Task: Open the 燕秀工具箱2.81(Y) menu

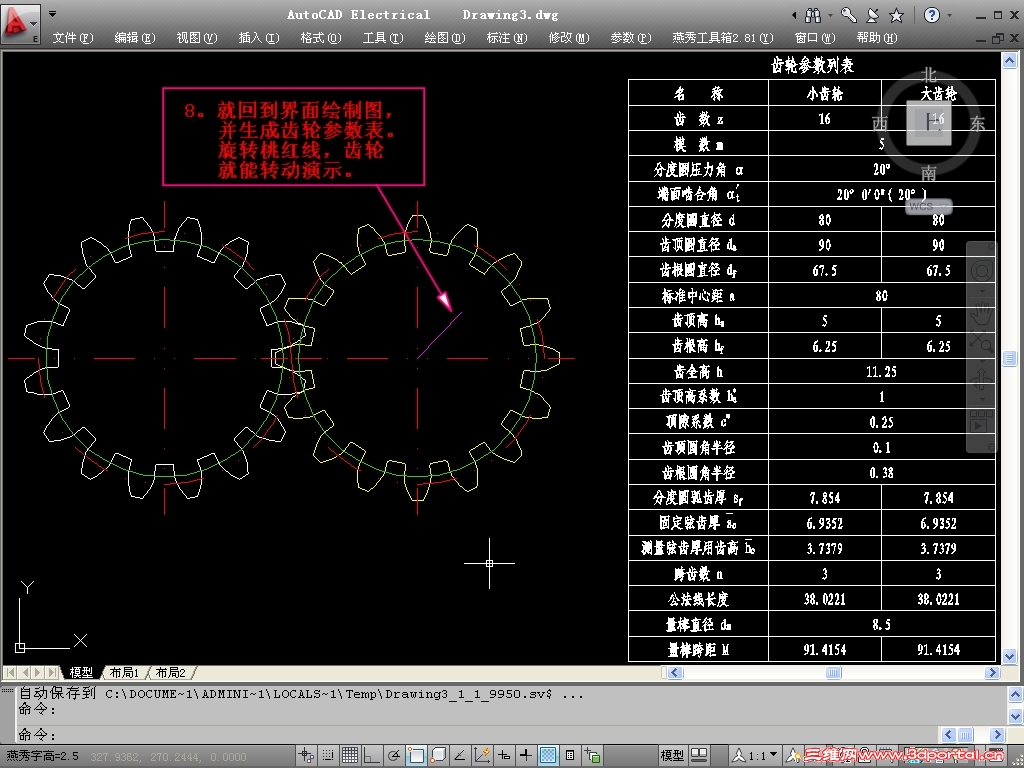Action: 722,38
